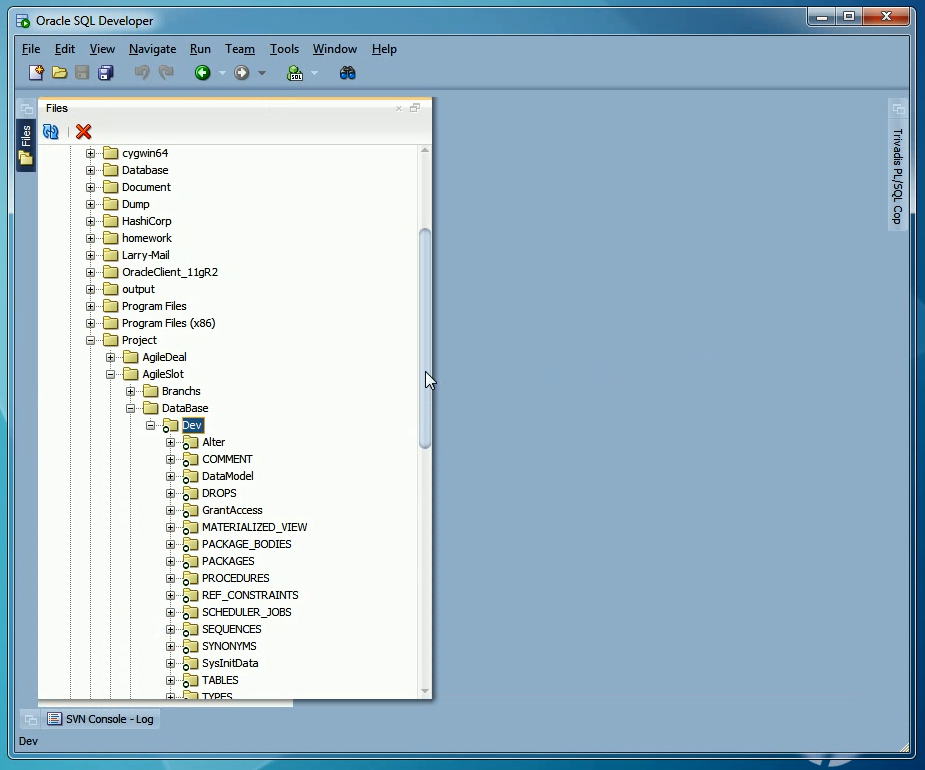
Task: Click the scrollbar up arrow in Files panel
Action: (x=425, y=150)
